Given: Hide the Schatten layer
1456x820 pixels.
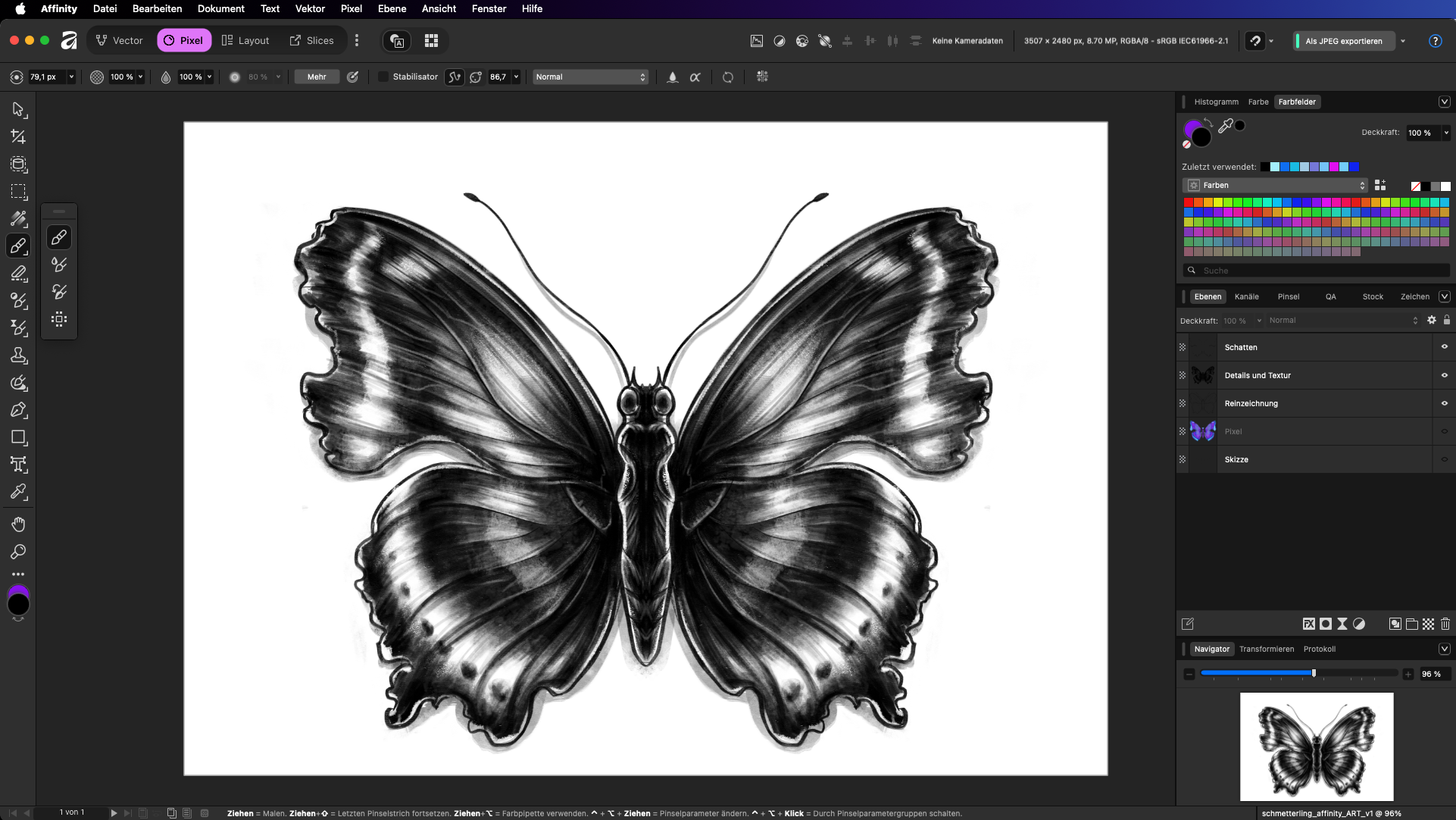Looking at the screenshot, I should click(1444, 347).
